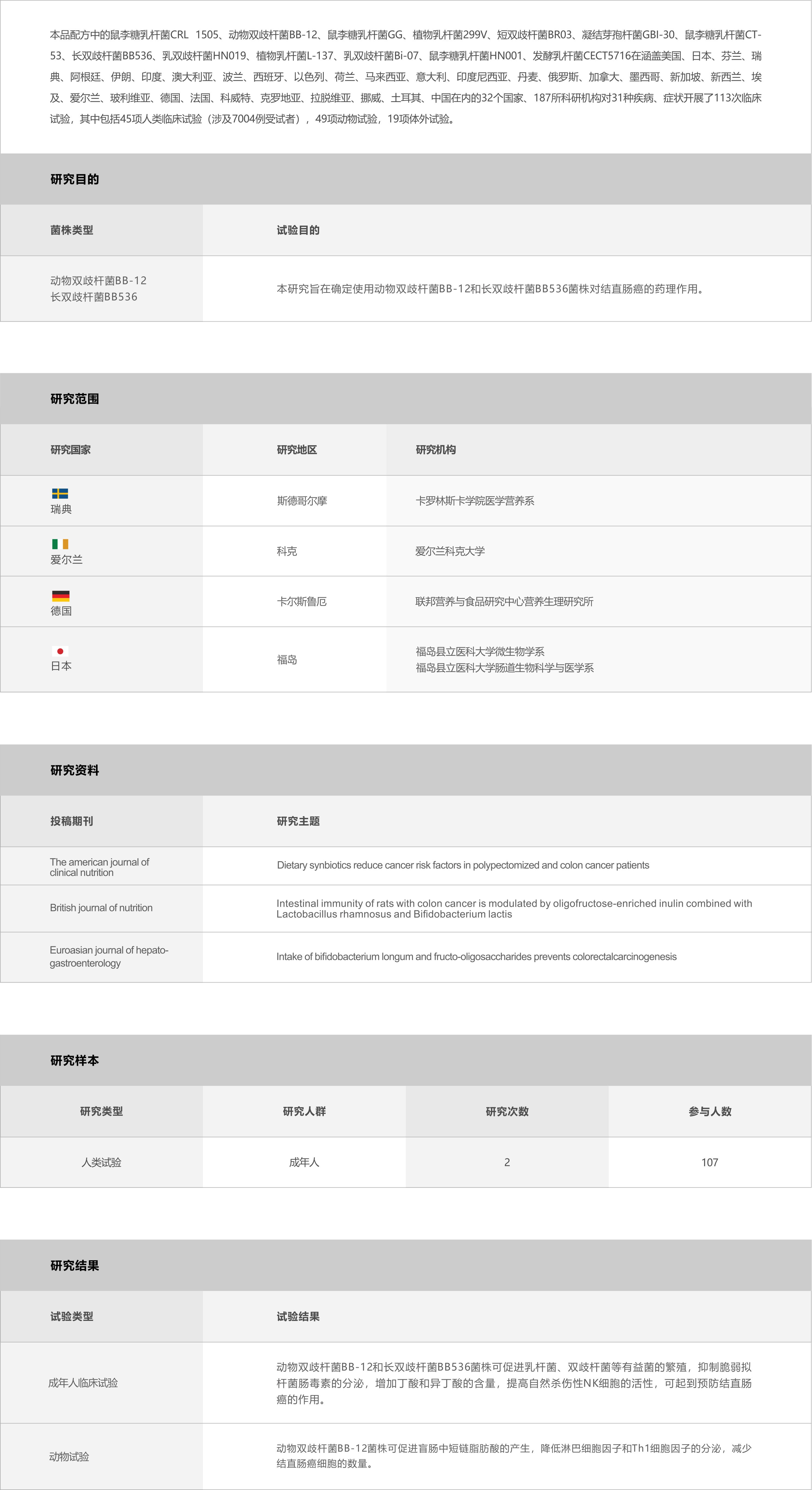Viewport: 812px width, 1490px height.
Task: Select the 研究目的 section header
Action: (x=406, y=179)
